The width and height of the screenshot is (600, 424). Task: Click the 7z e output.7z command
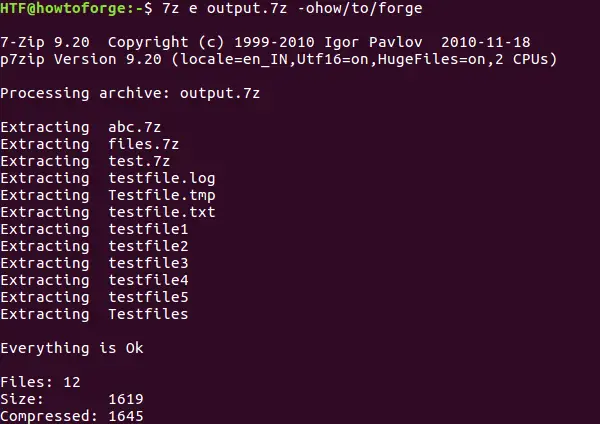coord(225,8)
